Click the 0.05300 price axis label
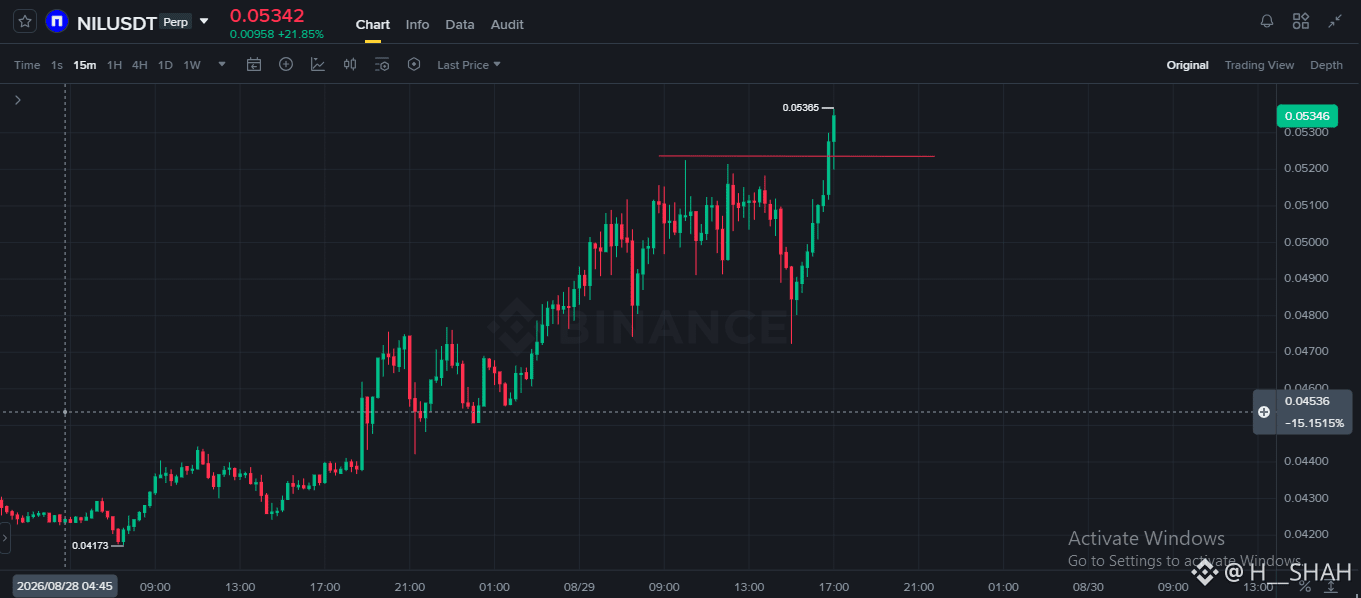 point(1306,132)
